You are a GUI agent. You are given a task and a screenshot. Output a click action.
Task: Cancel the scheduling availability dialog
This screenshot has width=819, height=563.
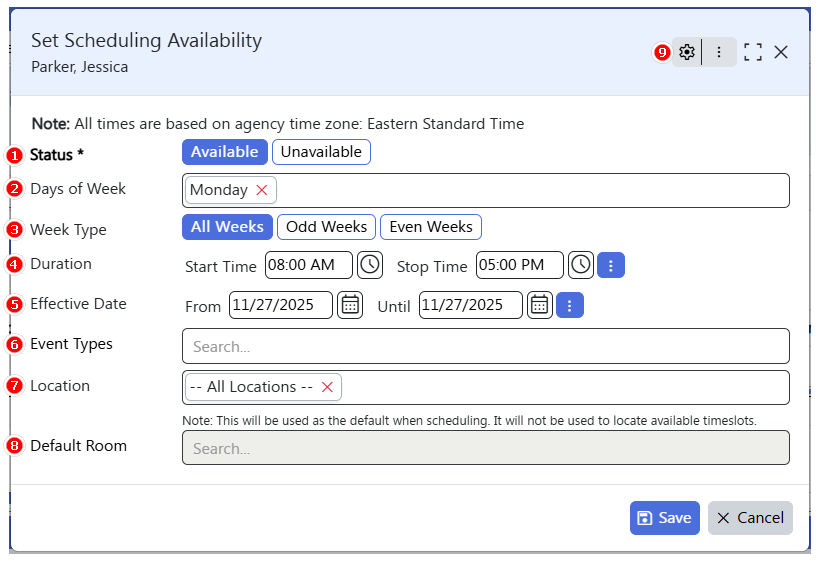(x=750, y=518)
